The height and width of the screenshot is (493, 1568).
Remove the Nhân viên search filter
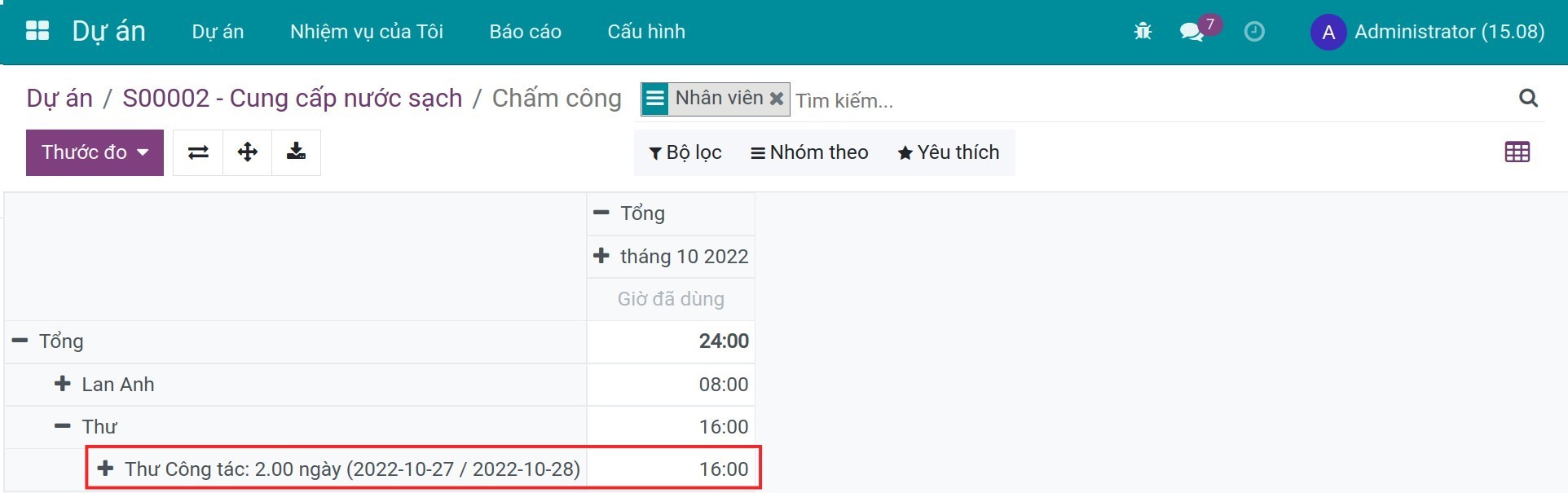point(776,99)
